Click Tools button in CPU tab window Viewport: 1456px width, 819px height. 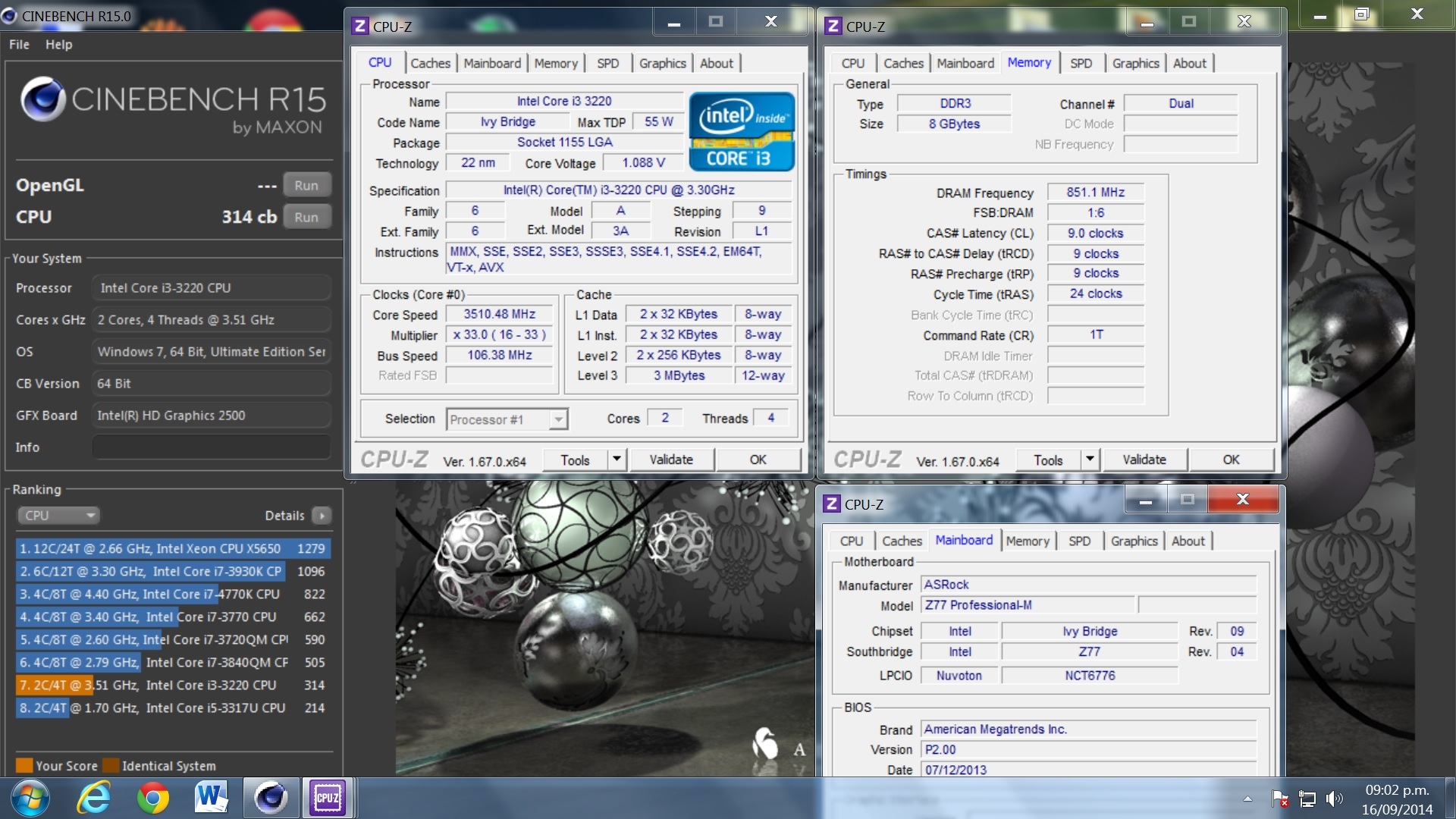pyautogui.click(x=576, y=460)
